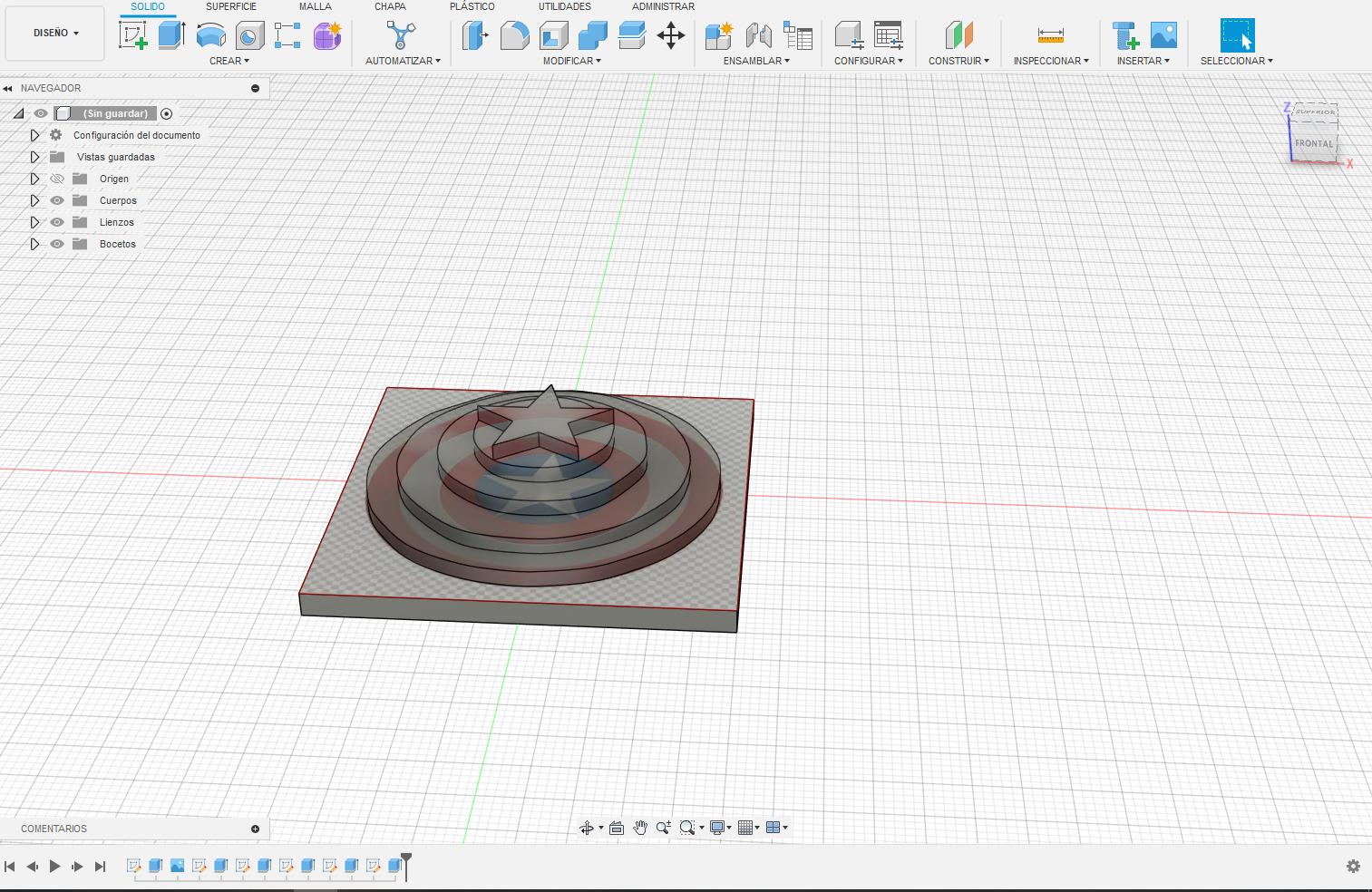Click the Look At icon in navigation bar
Screen dimensions: 1372x892
pos(617,828)
